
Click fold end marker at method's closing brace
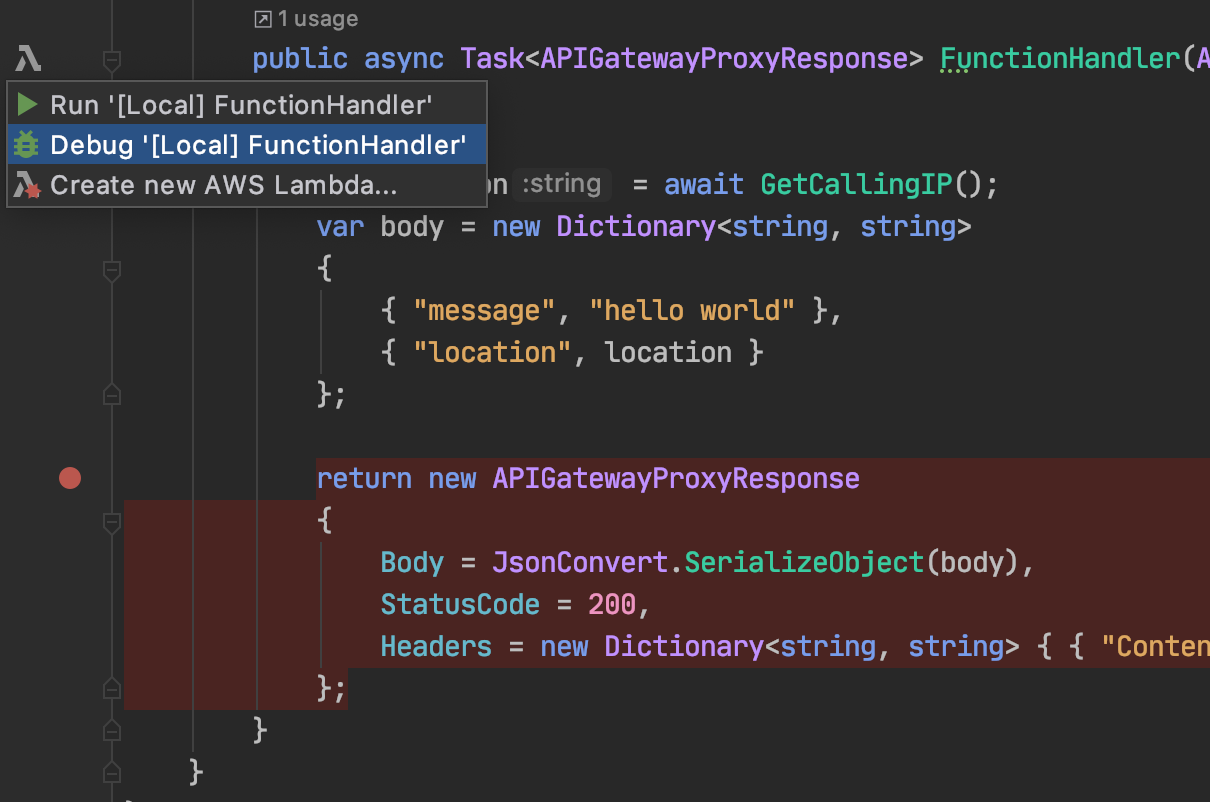[112, 730]
